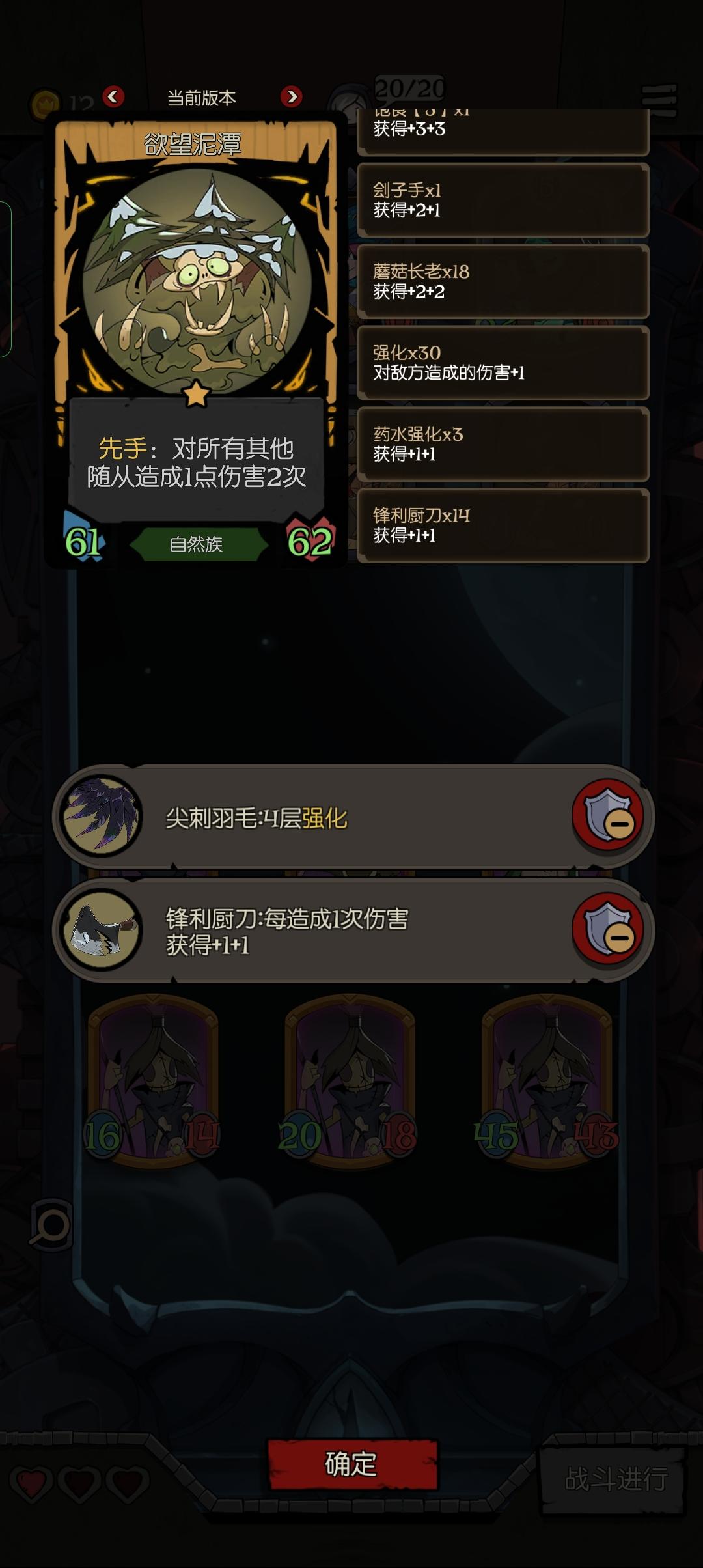
Task: Select the 20/18 scarecrow minion card
Action: tap(350, 1080)
